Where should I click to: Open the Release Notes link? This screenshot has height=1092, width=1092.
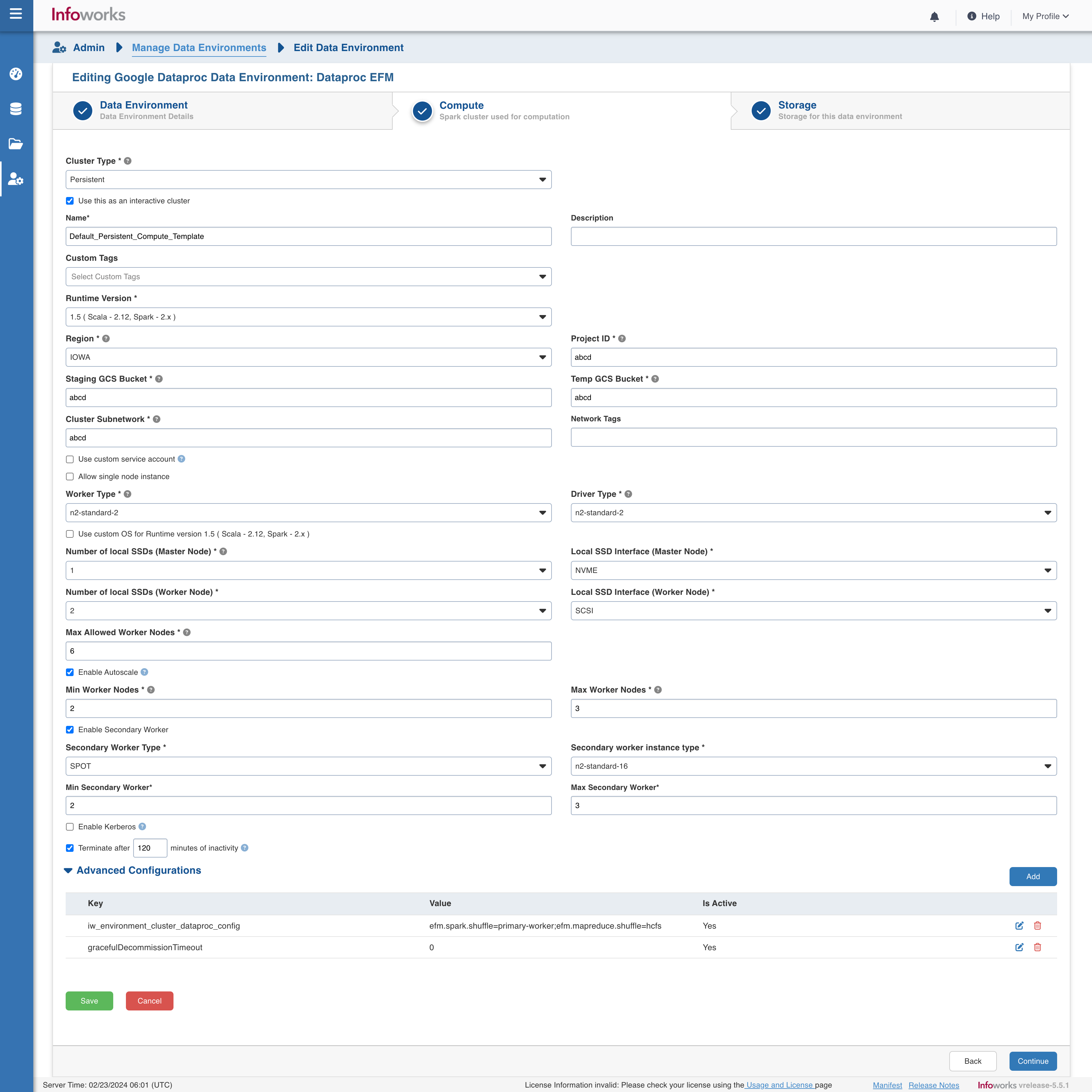tap(934, 1086)
